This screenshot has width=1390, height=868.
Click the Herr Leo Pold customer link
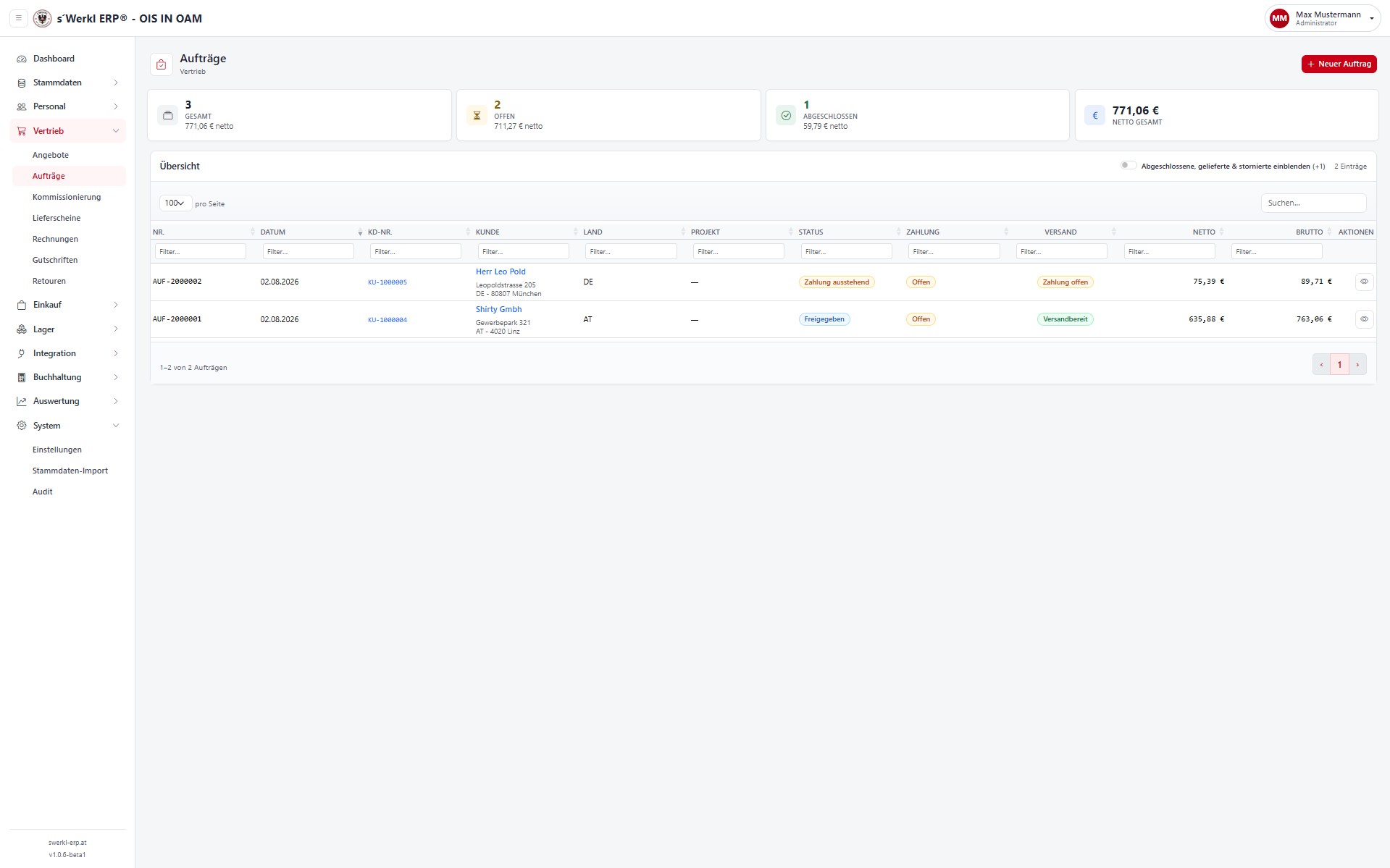tap(501, 271)
